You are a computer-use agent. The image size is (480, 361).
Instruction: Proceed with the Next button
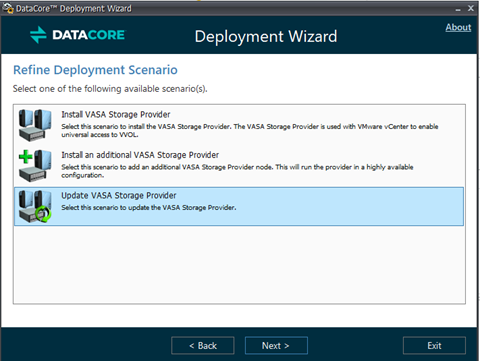(x=276, y=346)
